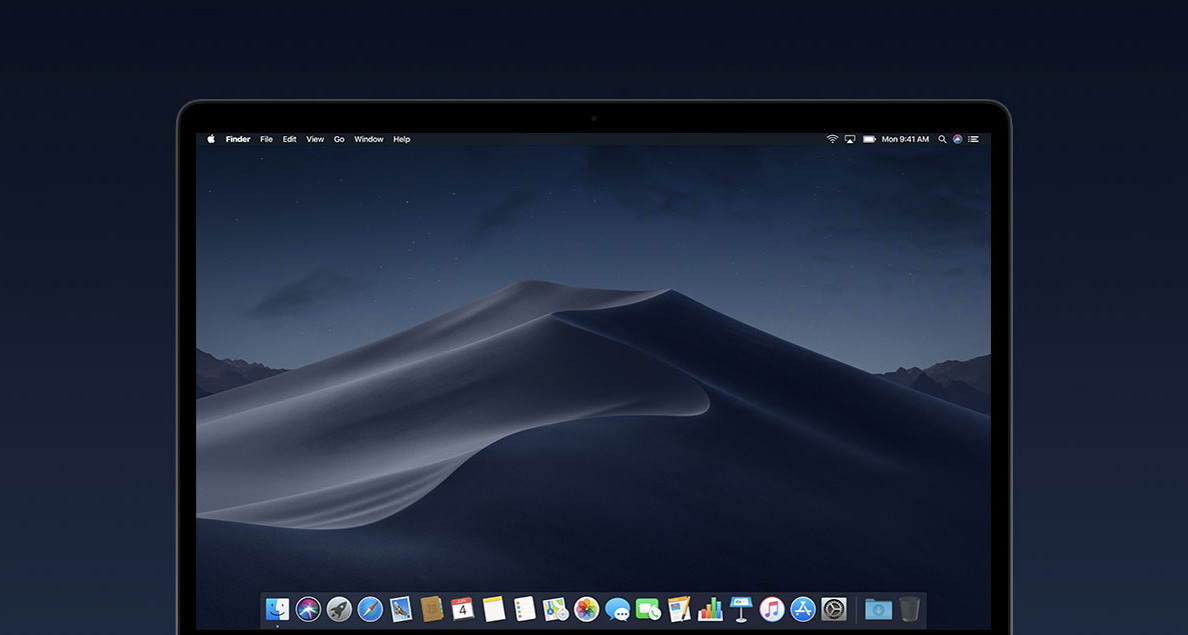Open the Edit menu
This screenshot has height=635, width=1188.
pos(289,139)
